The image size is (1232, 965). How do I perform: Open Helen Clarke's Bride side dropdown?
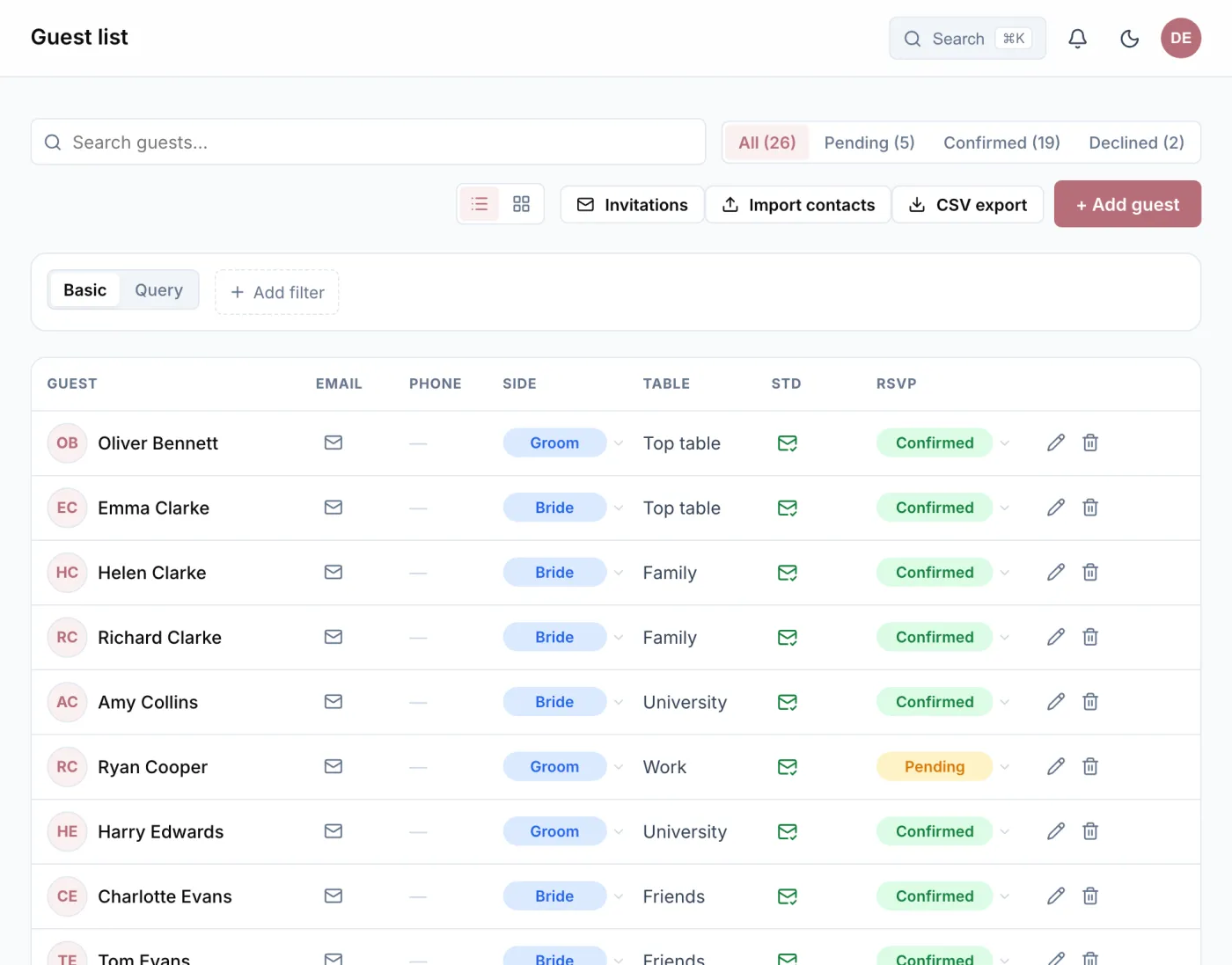pyautogui.click(x=564, y=573)
